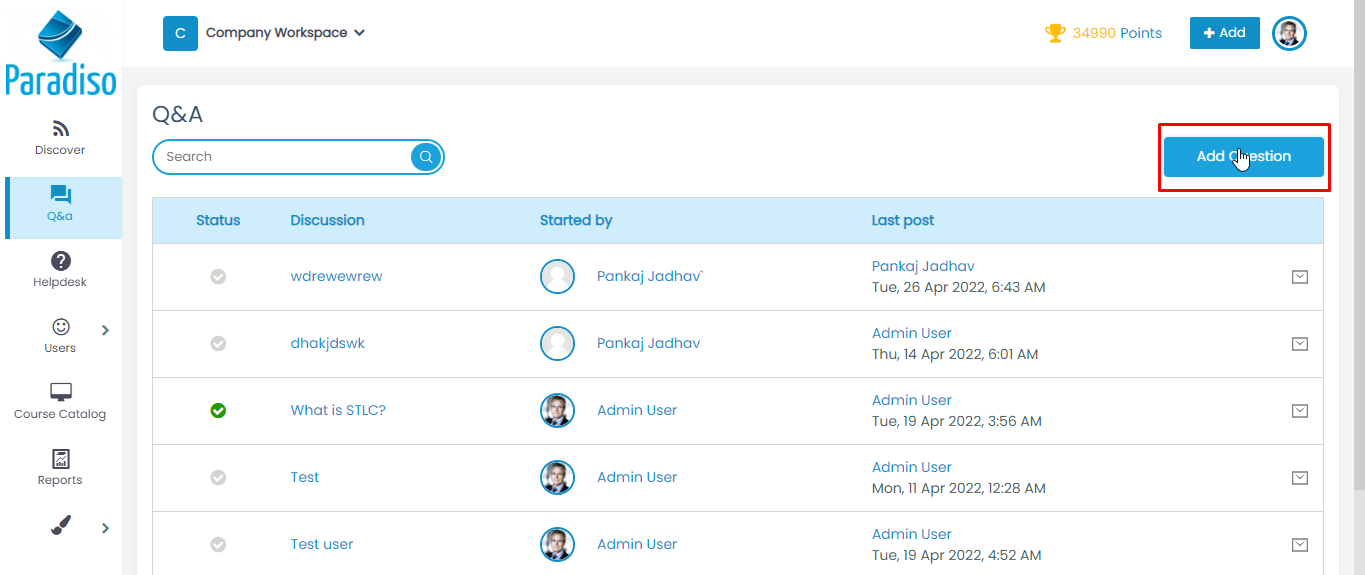The image size is (1365, 575).
Task: Open the Test user discussion link
Action: [321, 544]
